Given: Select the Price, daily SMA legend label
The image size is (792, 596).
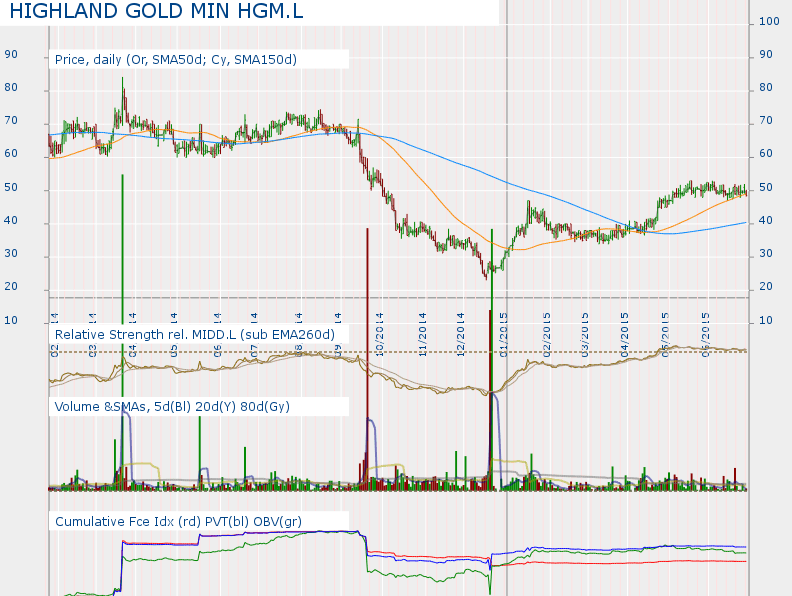Looking at the screenshot, I should (176, 60).
